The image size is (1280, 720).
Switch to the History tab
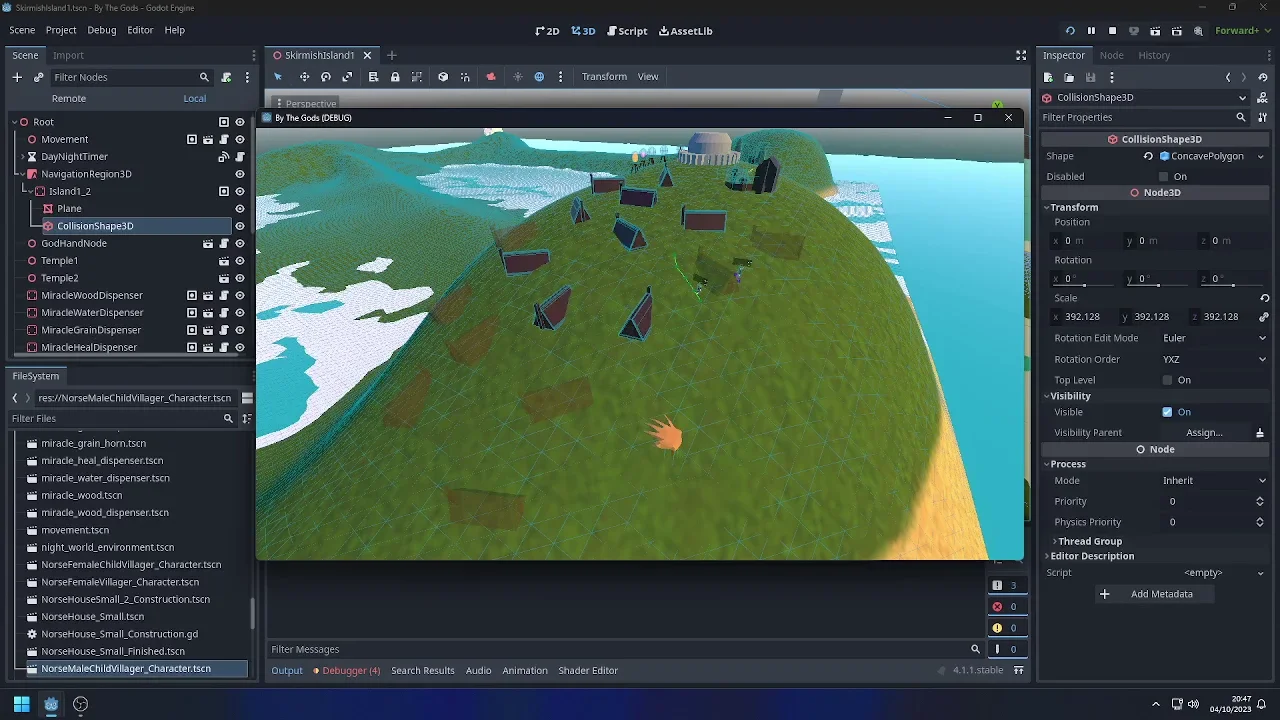[x=1153, y=55]
